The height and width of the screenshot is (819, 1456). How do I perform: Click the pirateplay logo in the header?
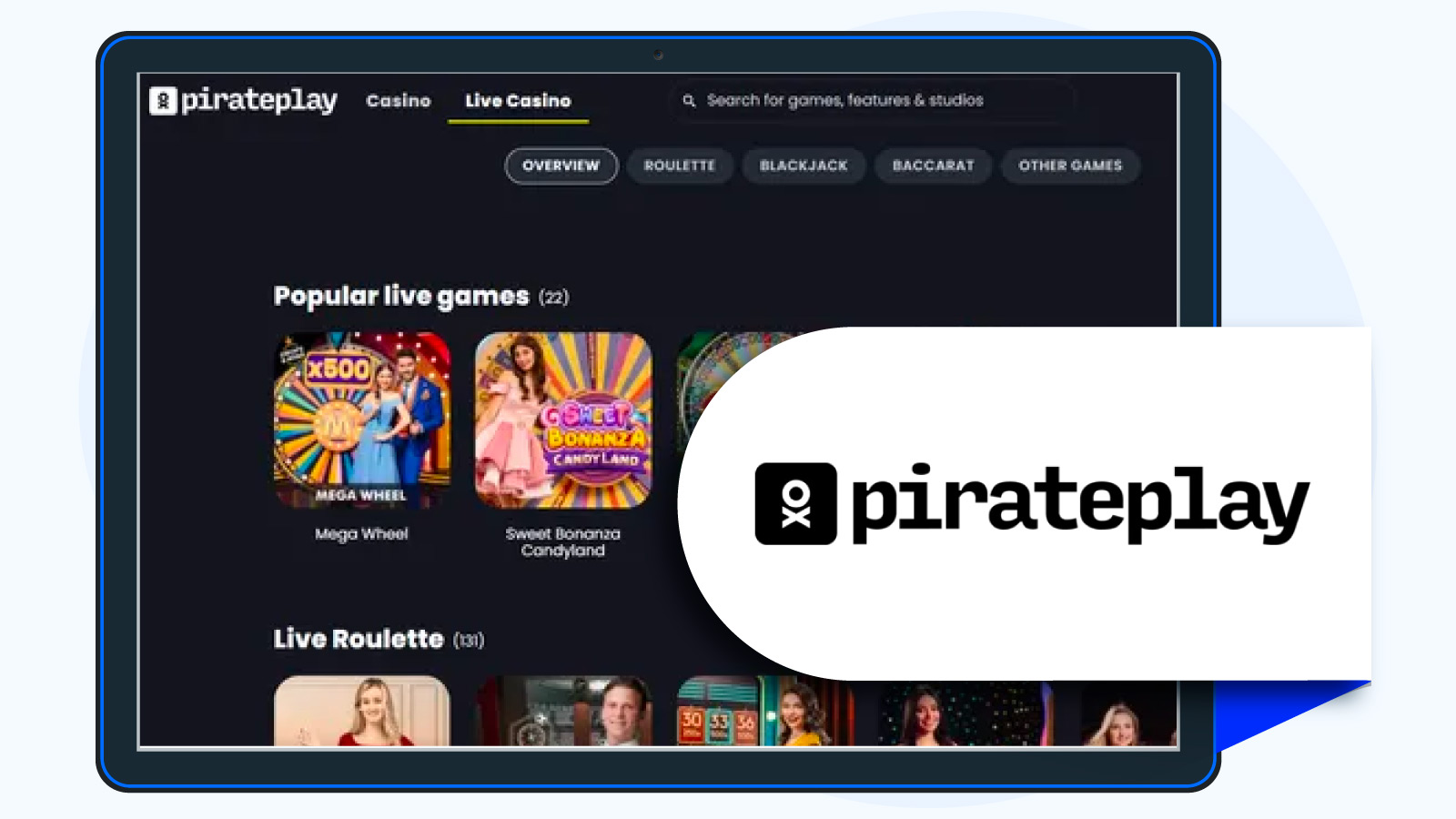click(x=243, y=100)
